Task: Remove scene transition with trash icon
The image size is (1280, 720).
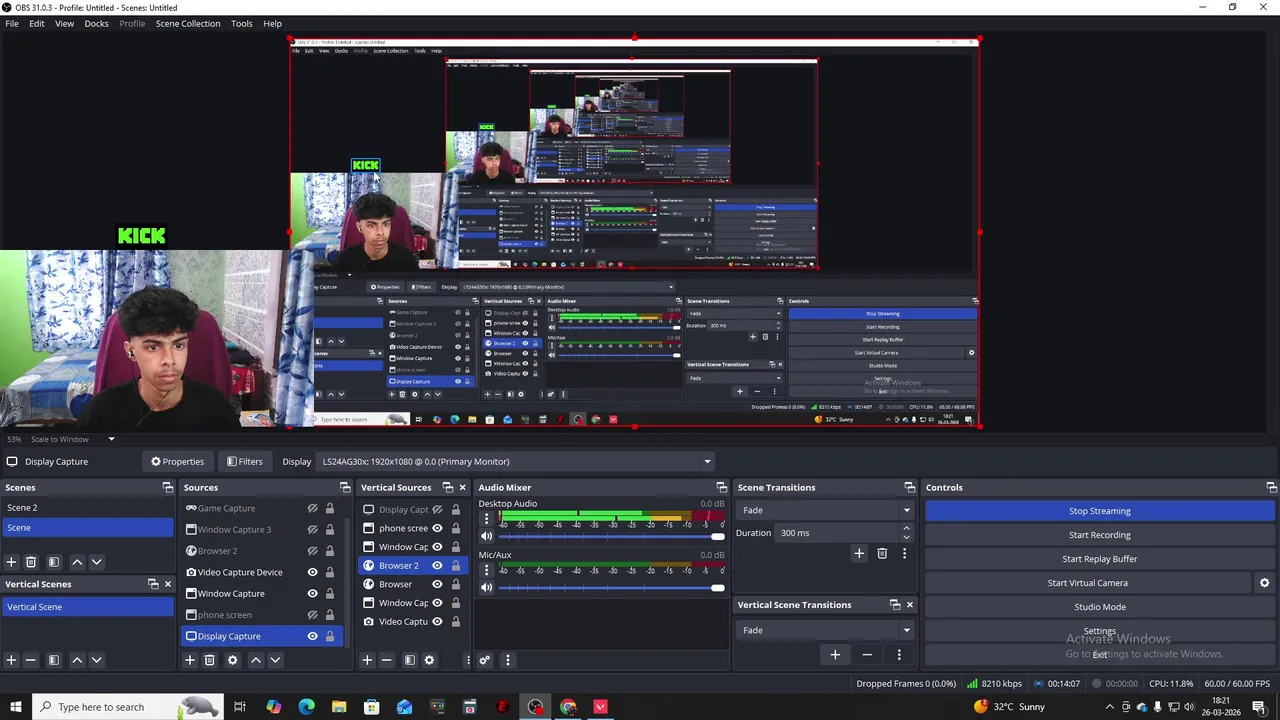Action: [882, 553]
